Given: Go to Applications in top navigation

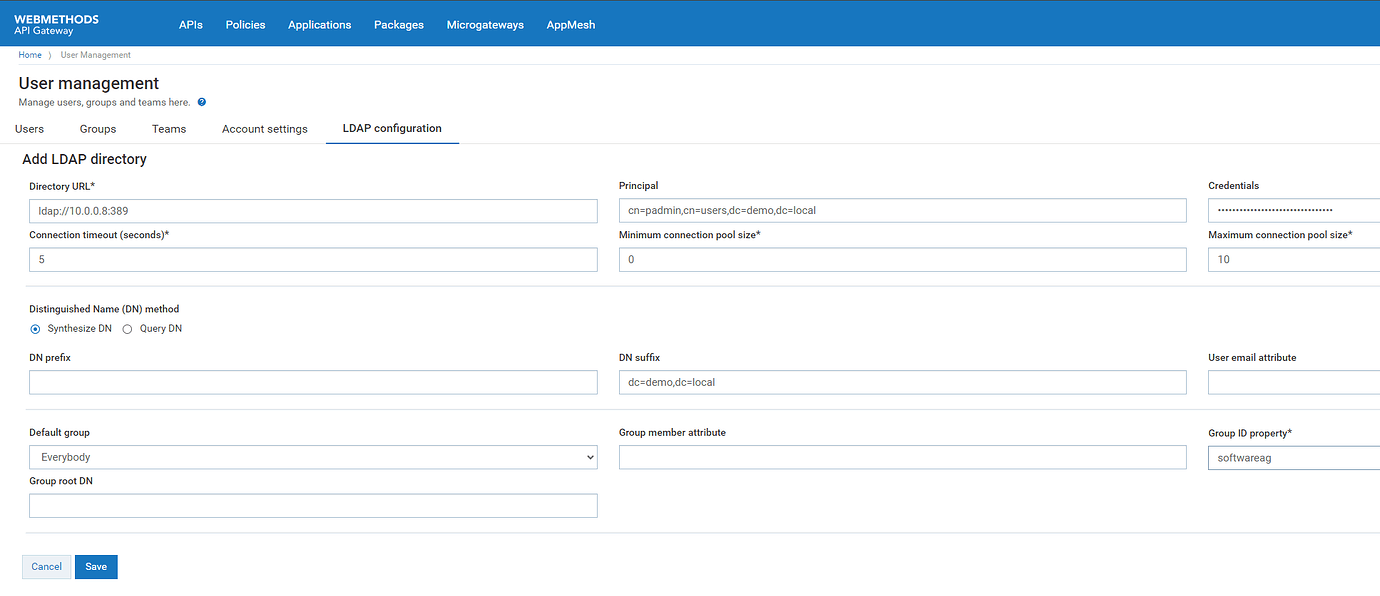Looking at the screenshot, I should click(x=319, y=25).
